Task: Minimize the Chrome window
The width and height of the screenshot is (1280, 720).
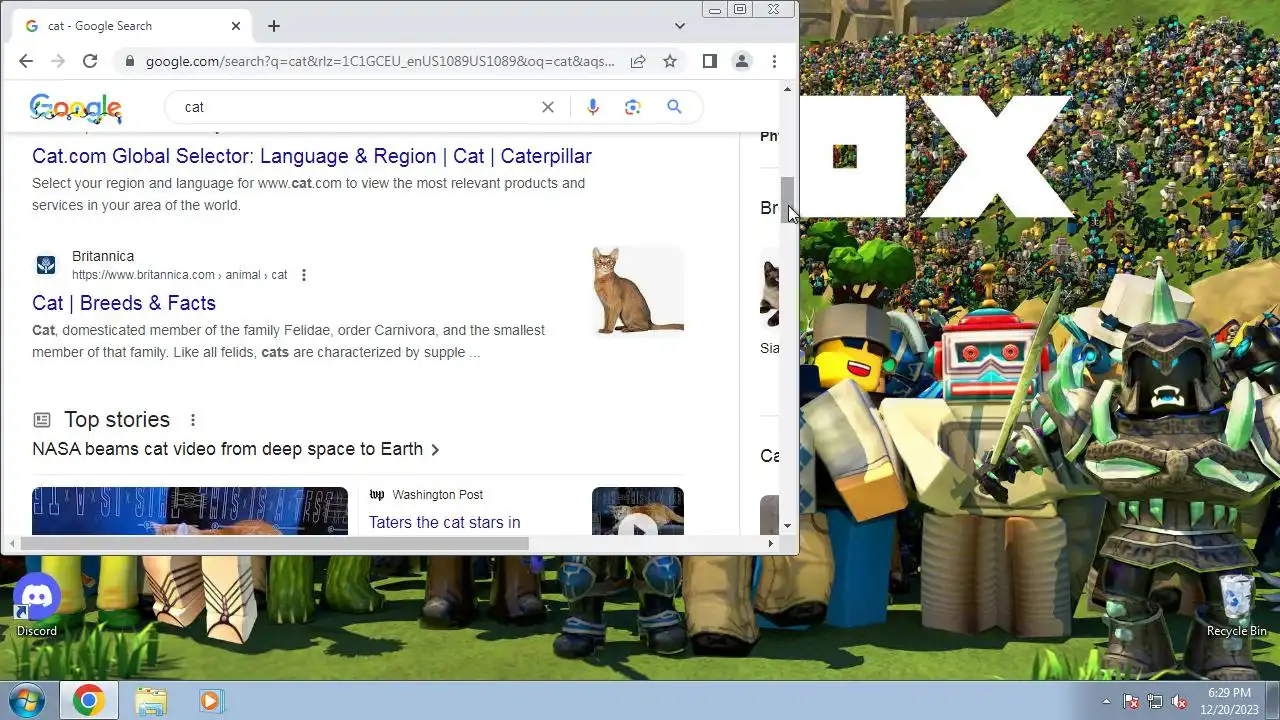Action: click(x=714, y=9)
